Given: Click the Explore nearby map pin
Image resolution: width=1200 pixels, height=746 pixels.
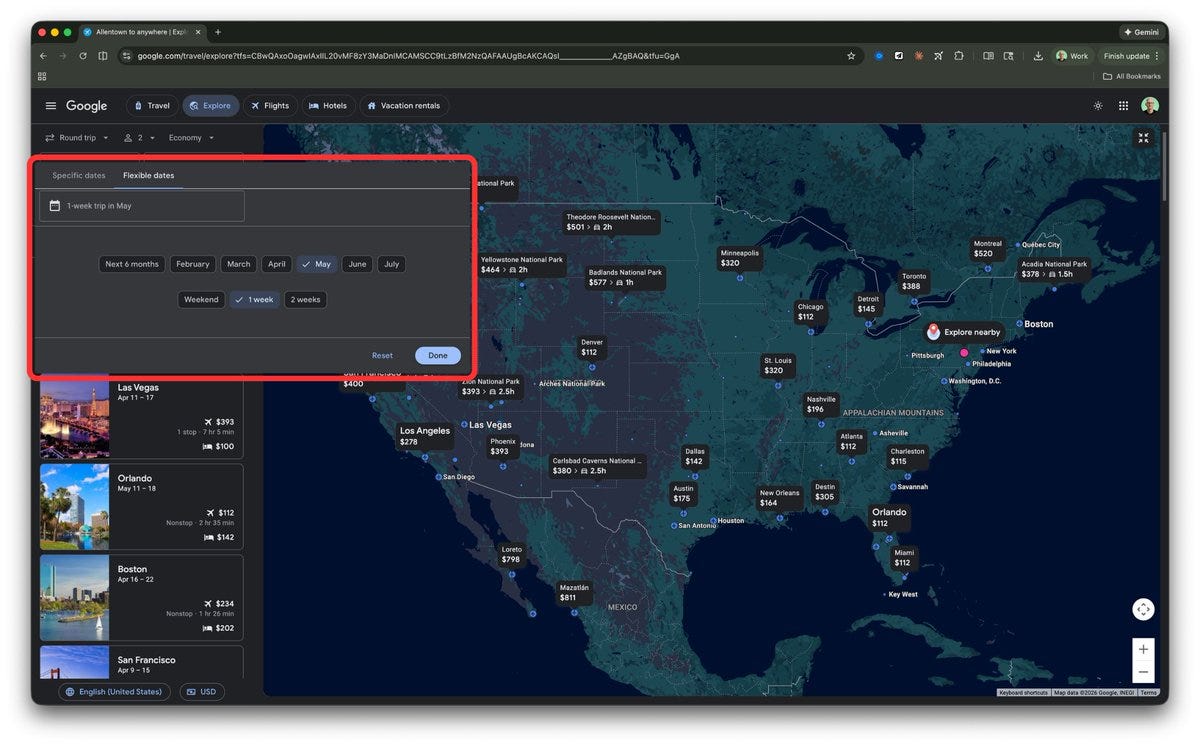Looking at the screenshot, I should [x=963, y=332].
